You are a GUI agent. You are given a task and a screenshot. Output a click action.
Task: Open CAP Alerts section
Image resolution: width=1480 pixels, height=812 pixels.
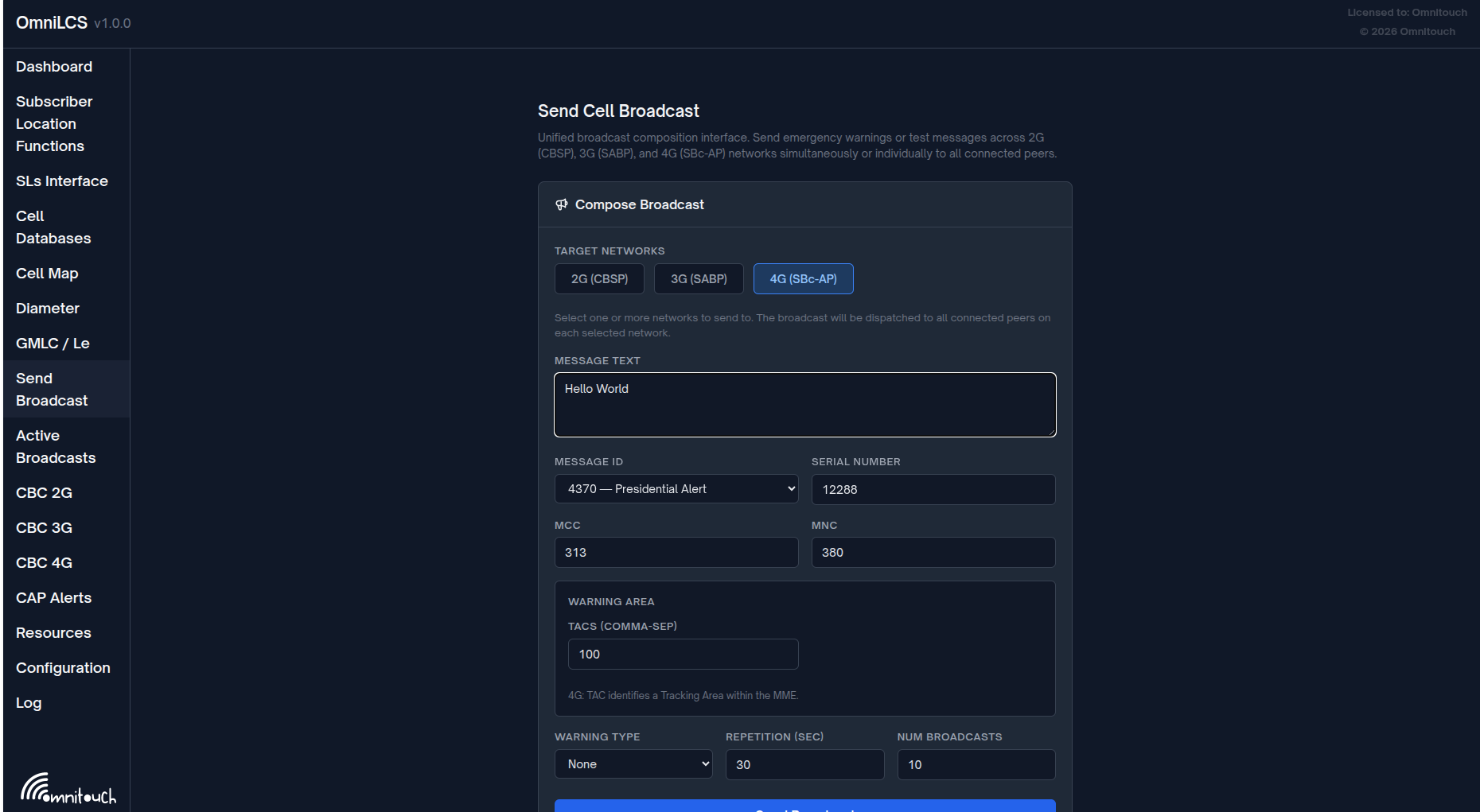[53, 598]
